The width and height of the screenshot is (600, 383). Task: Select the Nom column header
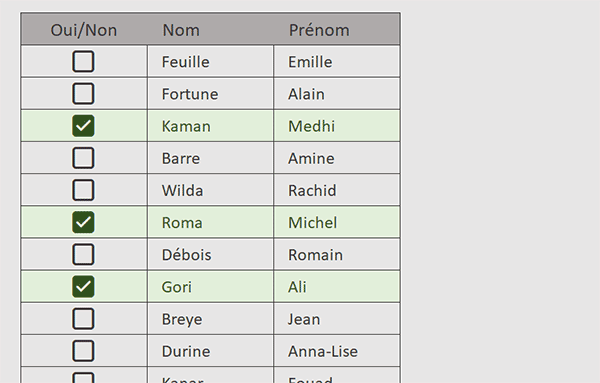pyautogui.click(x=210, y=29)
